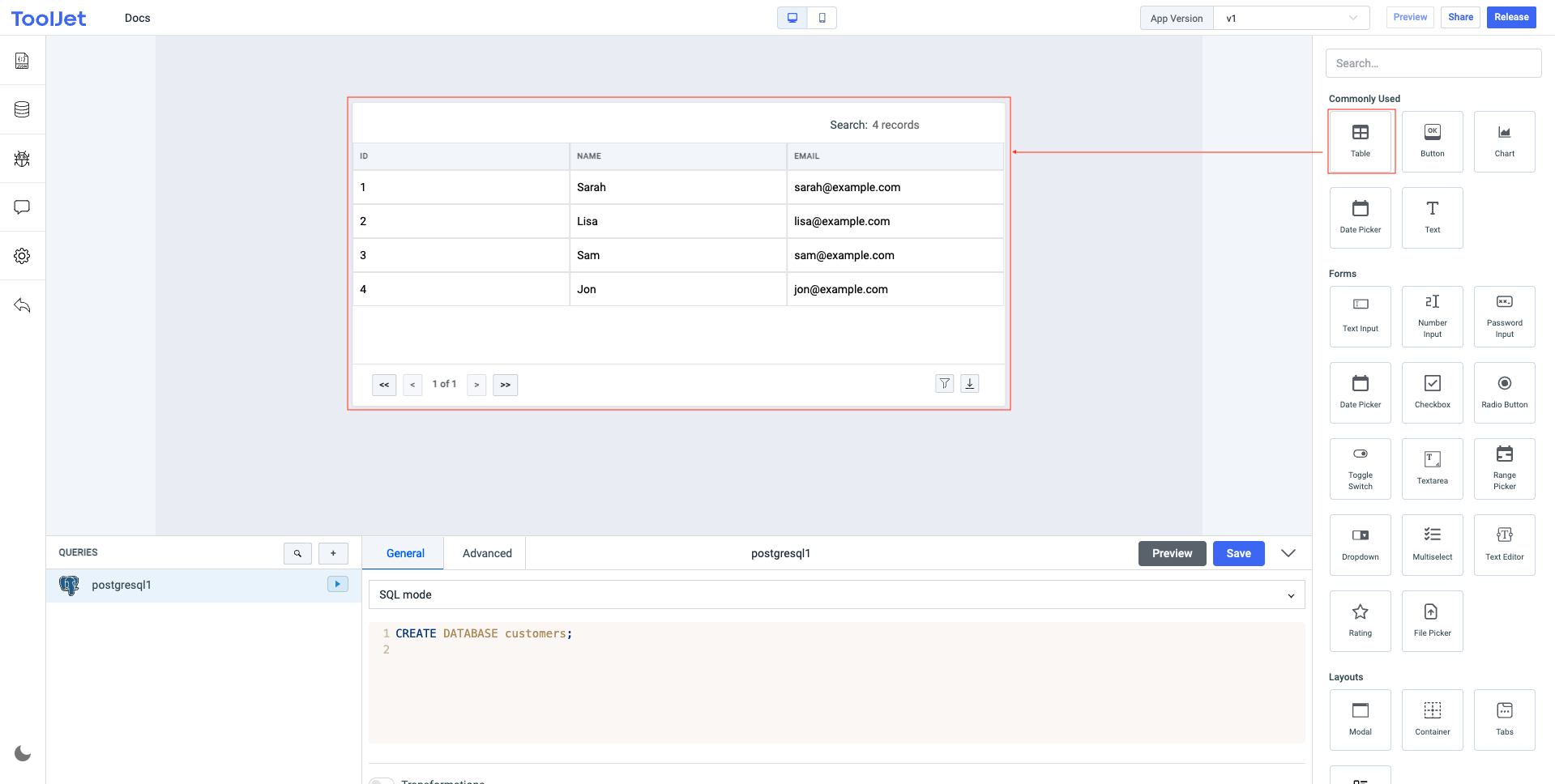Add a new query with plus icon
This screenshot has height=784, width=1555.
point(333,553)
